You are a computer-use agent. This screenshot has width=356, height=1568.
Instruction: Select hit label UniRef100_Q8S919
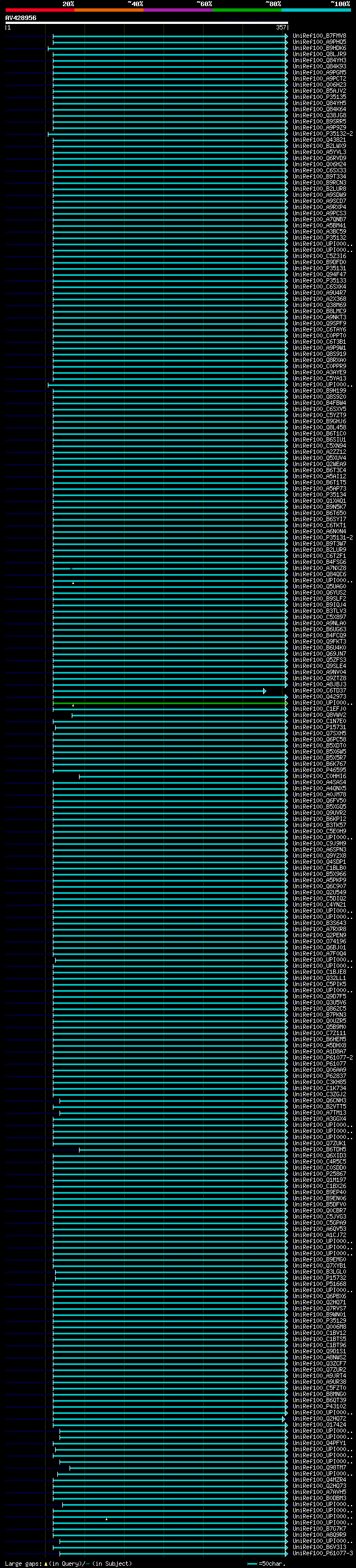(319, 354)
